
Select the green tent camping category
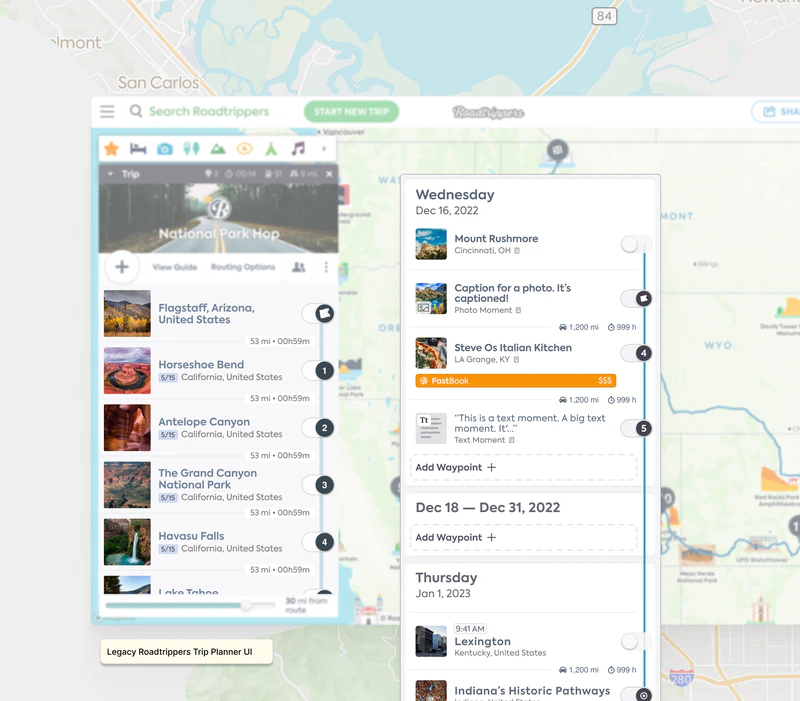tap(271, 149)
